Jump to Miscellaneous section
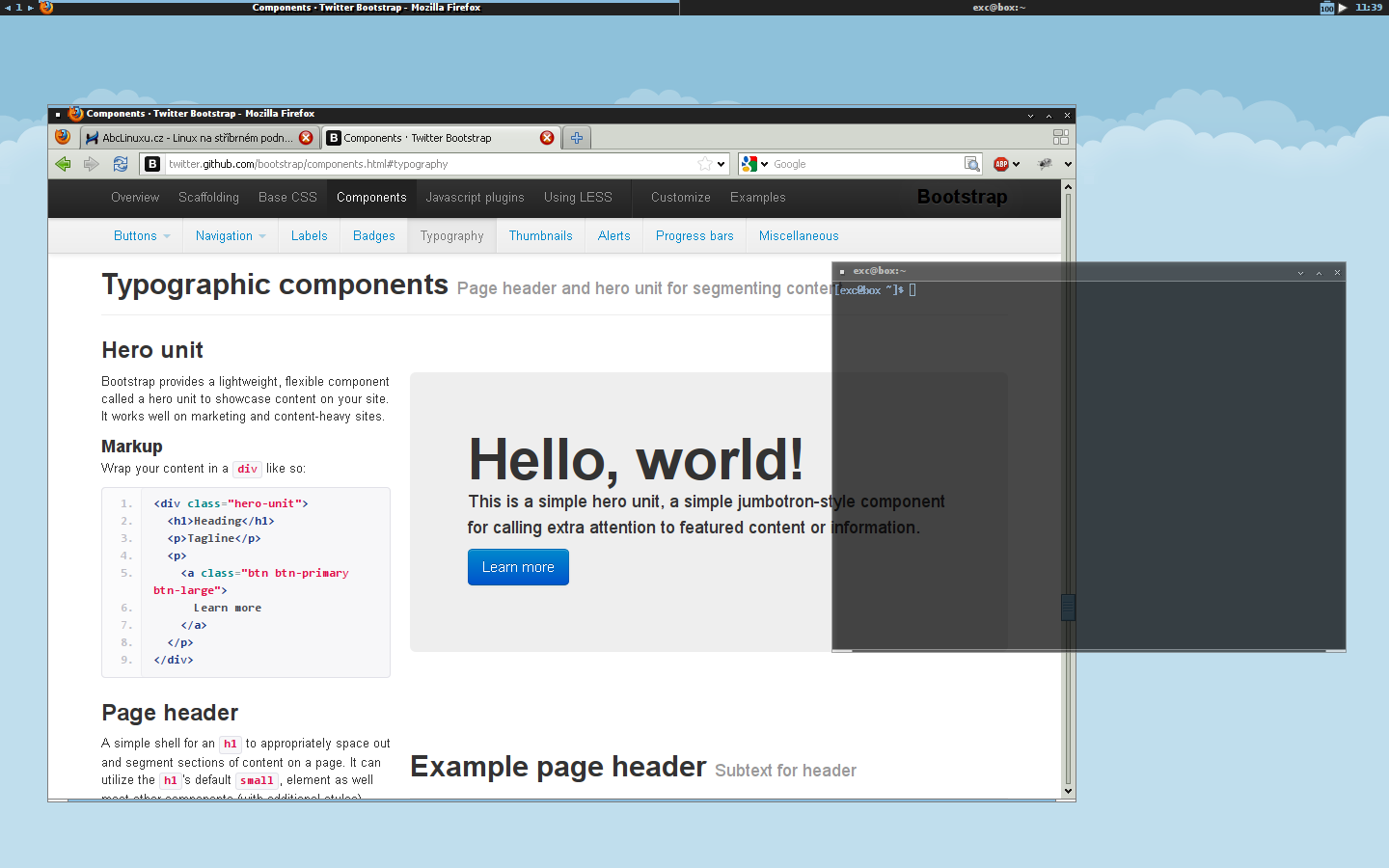The height and width of the screenshot is (868, 1389). tap(799, 236)
